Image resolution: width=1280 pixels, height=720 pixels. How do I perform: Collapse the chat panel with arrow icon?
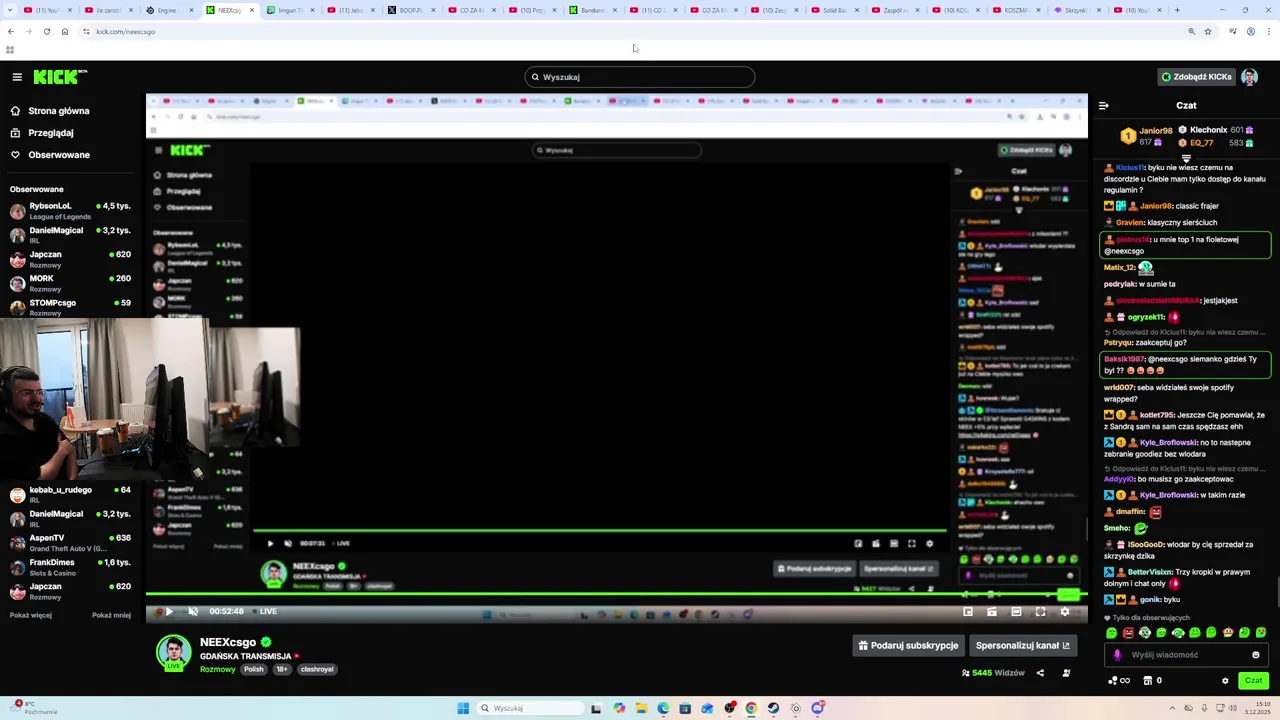tap(1104, 105)
